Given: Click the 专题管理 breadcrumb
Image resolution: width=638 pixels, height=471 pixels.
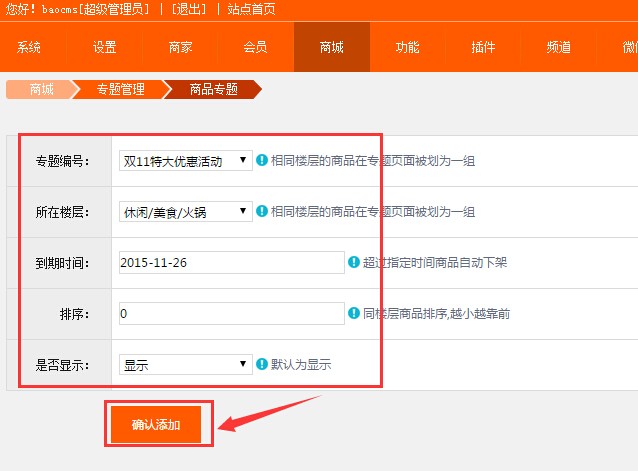Looking at the screenshot, I should pos(121,89).
